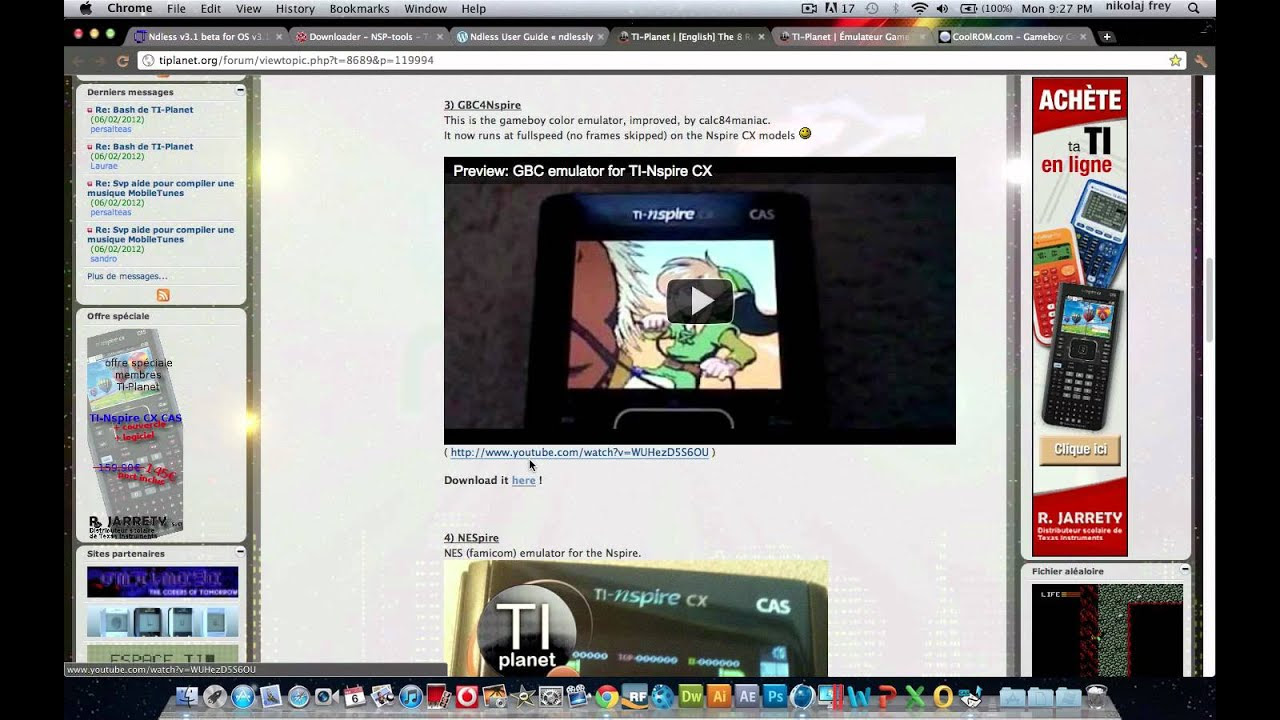The image size is (1280, 720).
Task: Switch to Ndless v3.1 beta tab
Action: (x=207, y=37)
